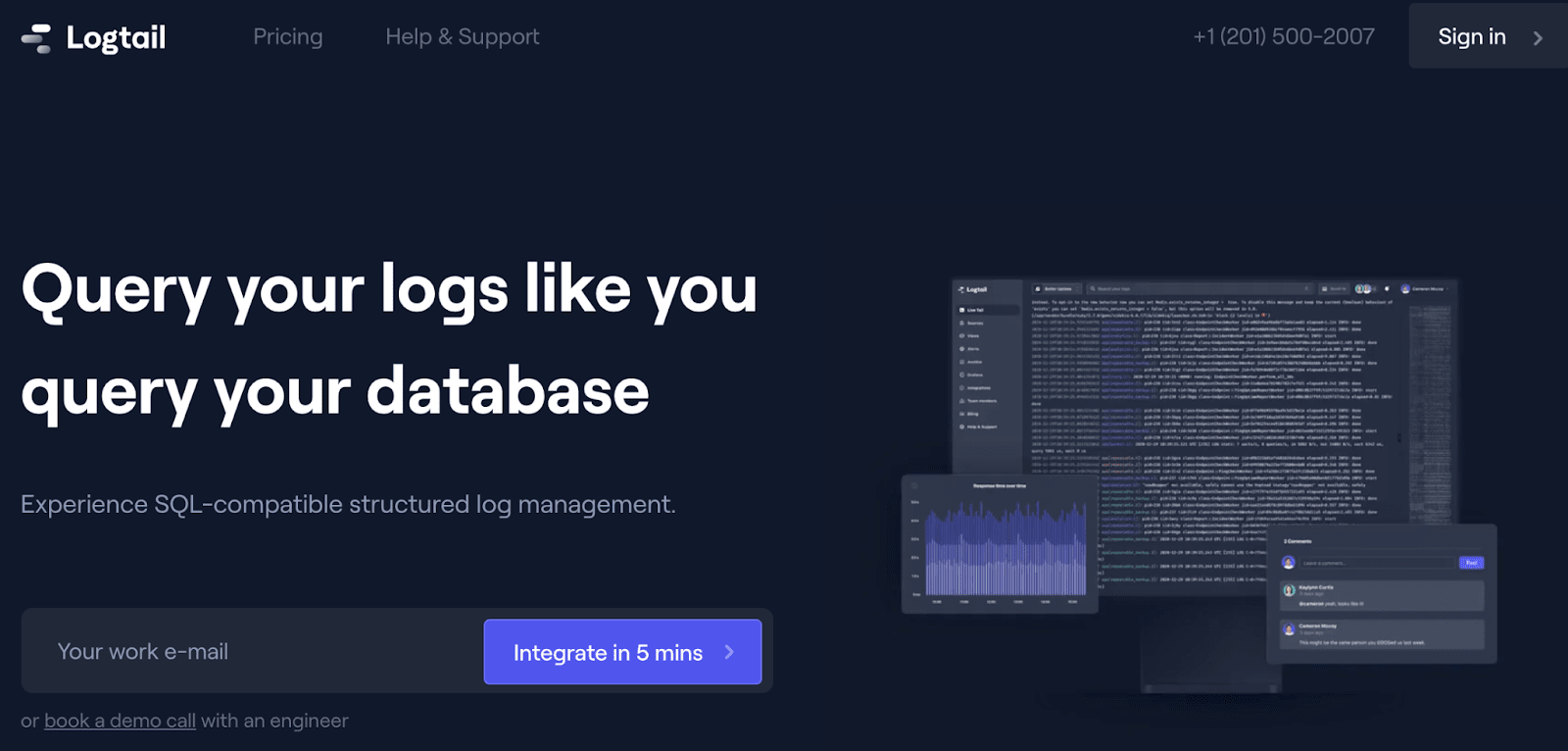Click the SQL-compatible structured log management subtitle
The width and height of the screenshot is (1568, 751).
point(348,504)
